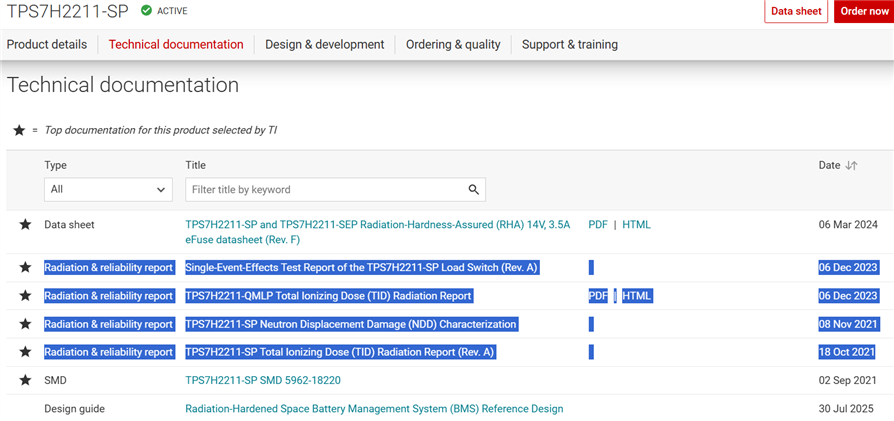Open the Type filter dropdown showing All
This screenshot has height=421, width=894.
pos(108,189)
